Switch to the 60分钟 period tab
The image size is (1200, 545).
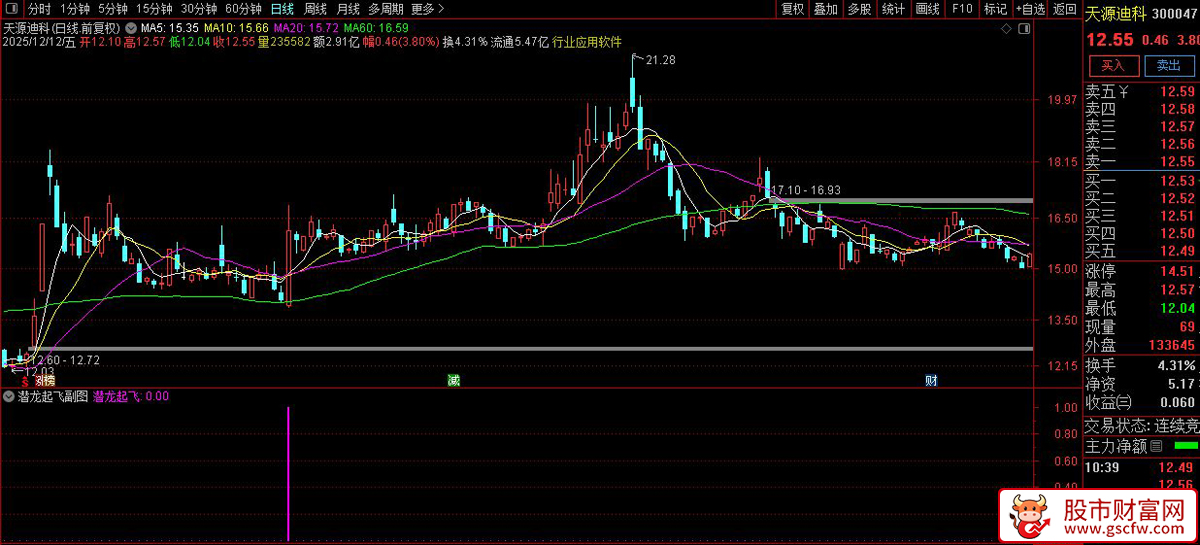tap(243, 9)
